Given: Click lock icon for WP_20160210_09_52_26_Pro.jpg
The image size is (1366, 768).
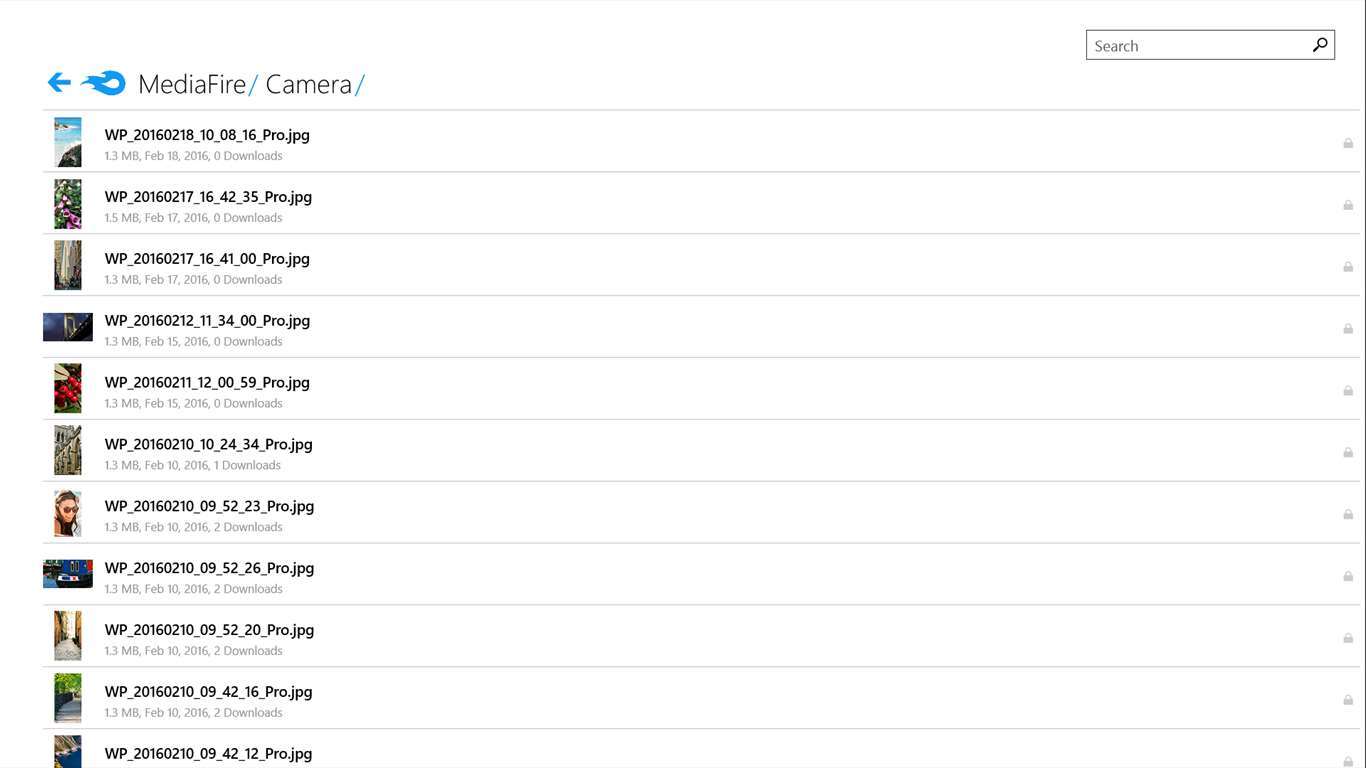Looking at the screenshot, I should coord(1348,577).
